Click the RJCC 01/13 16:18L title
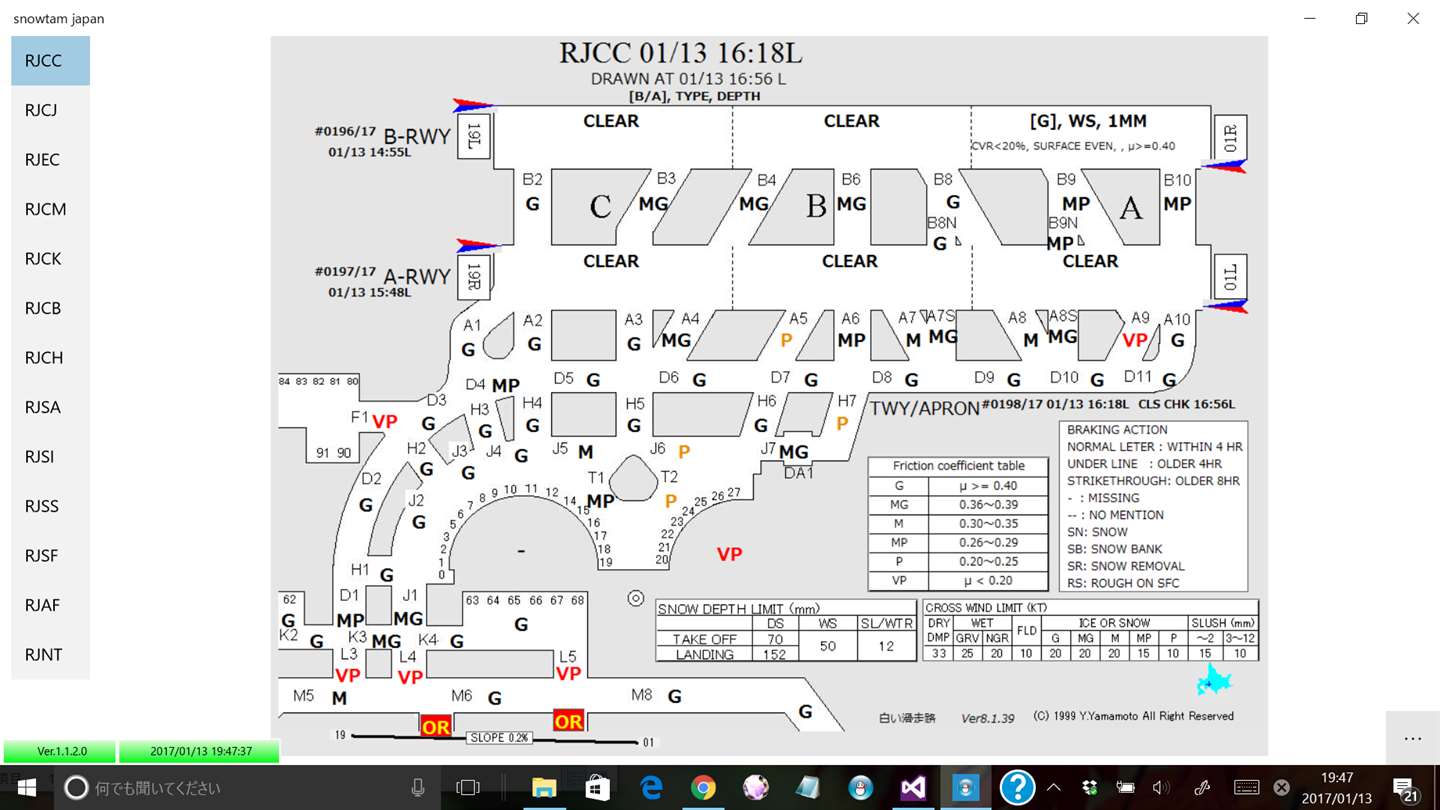This screenshot has height=810, width=1440. pyautogui.click(x=680, y=54)
